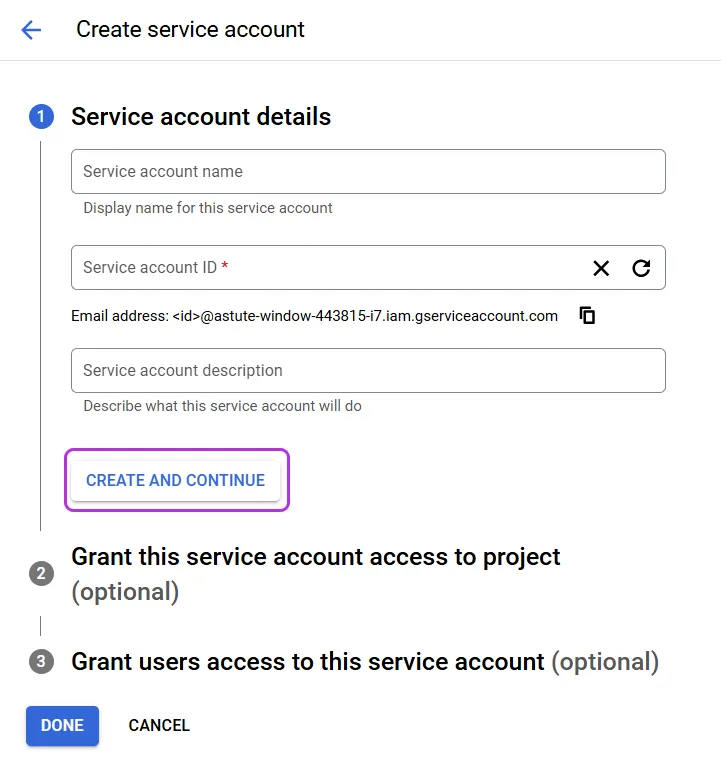The height and width of the screenshot is (764, 721).
Task: Copy the service account email address
Action: 588,316
